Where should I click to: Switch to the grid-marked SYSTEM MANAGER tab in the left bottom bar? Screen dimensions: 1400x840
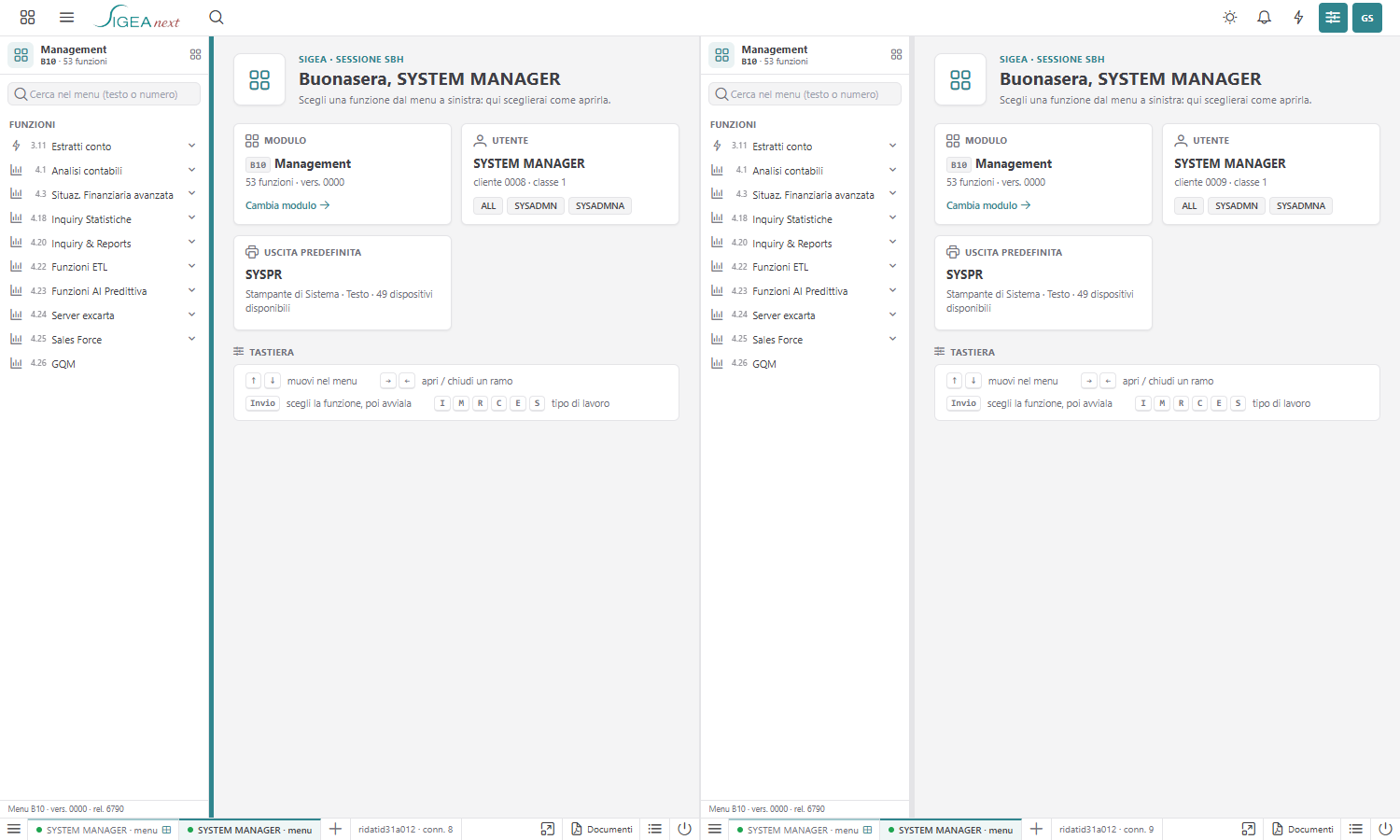point(104,830)
